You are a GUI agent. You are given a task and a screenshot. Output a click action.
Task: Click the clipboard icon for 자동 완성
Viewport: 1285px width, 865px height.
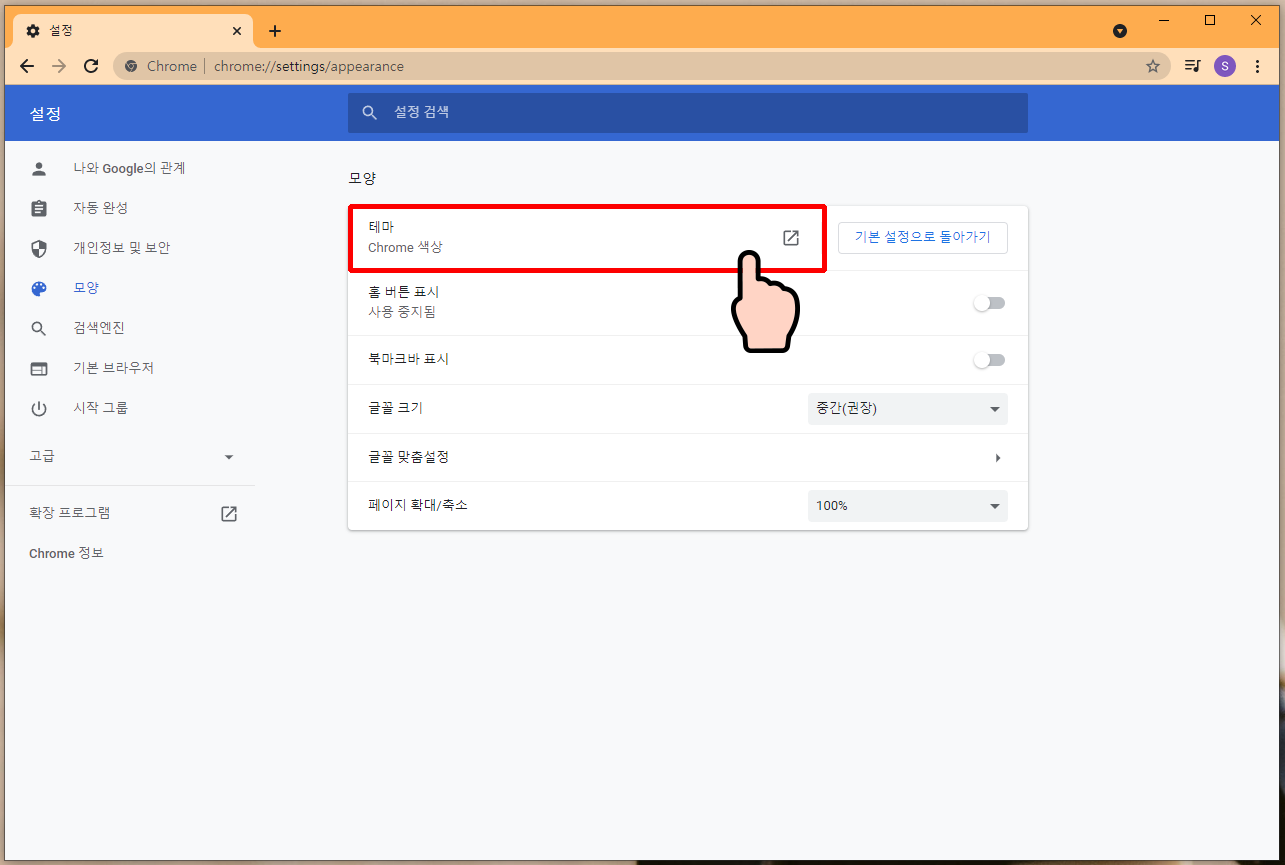coord(39,208)
